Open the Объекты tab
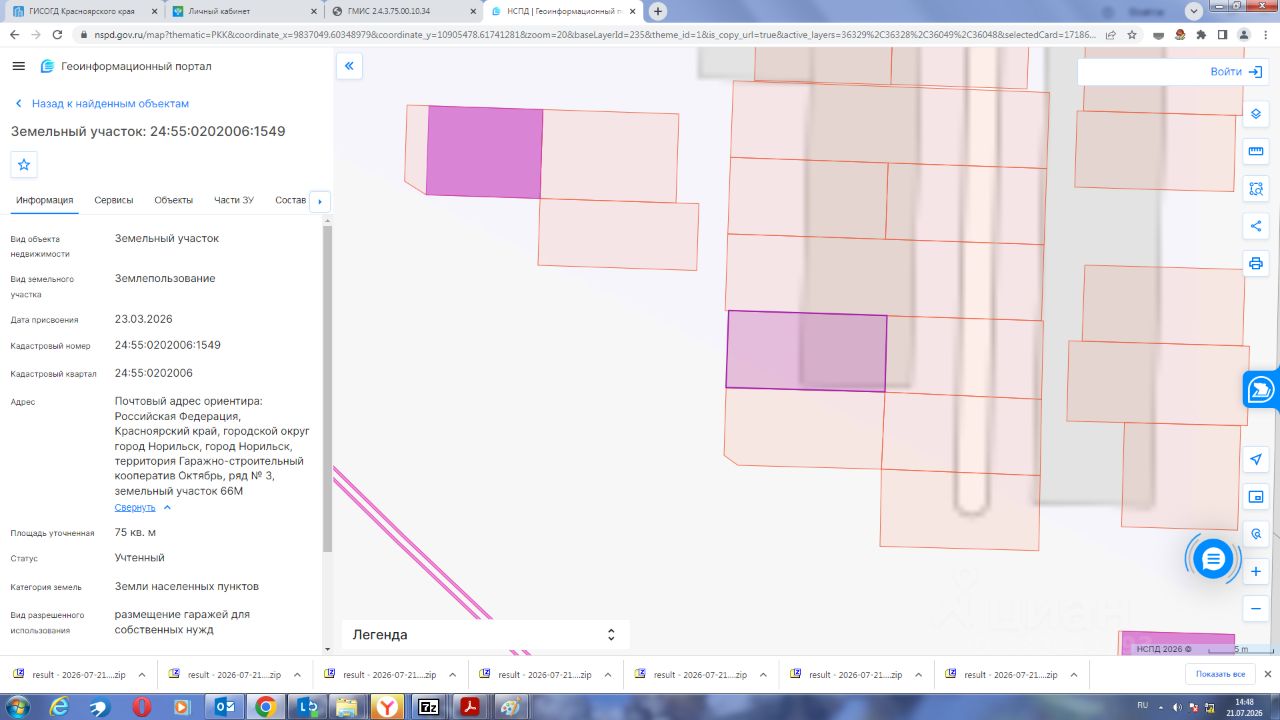Screen dimensions: 1280x720 (x=174, y=200)
